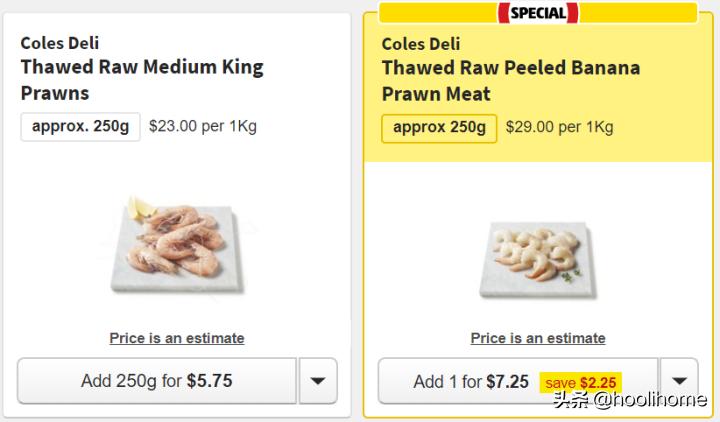Viewport: 720px width, 422px height.
Task: Select the King Prawns 'approx. 250g' size badge
Action: coord(81,127)
